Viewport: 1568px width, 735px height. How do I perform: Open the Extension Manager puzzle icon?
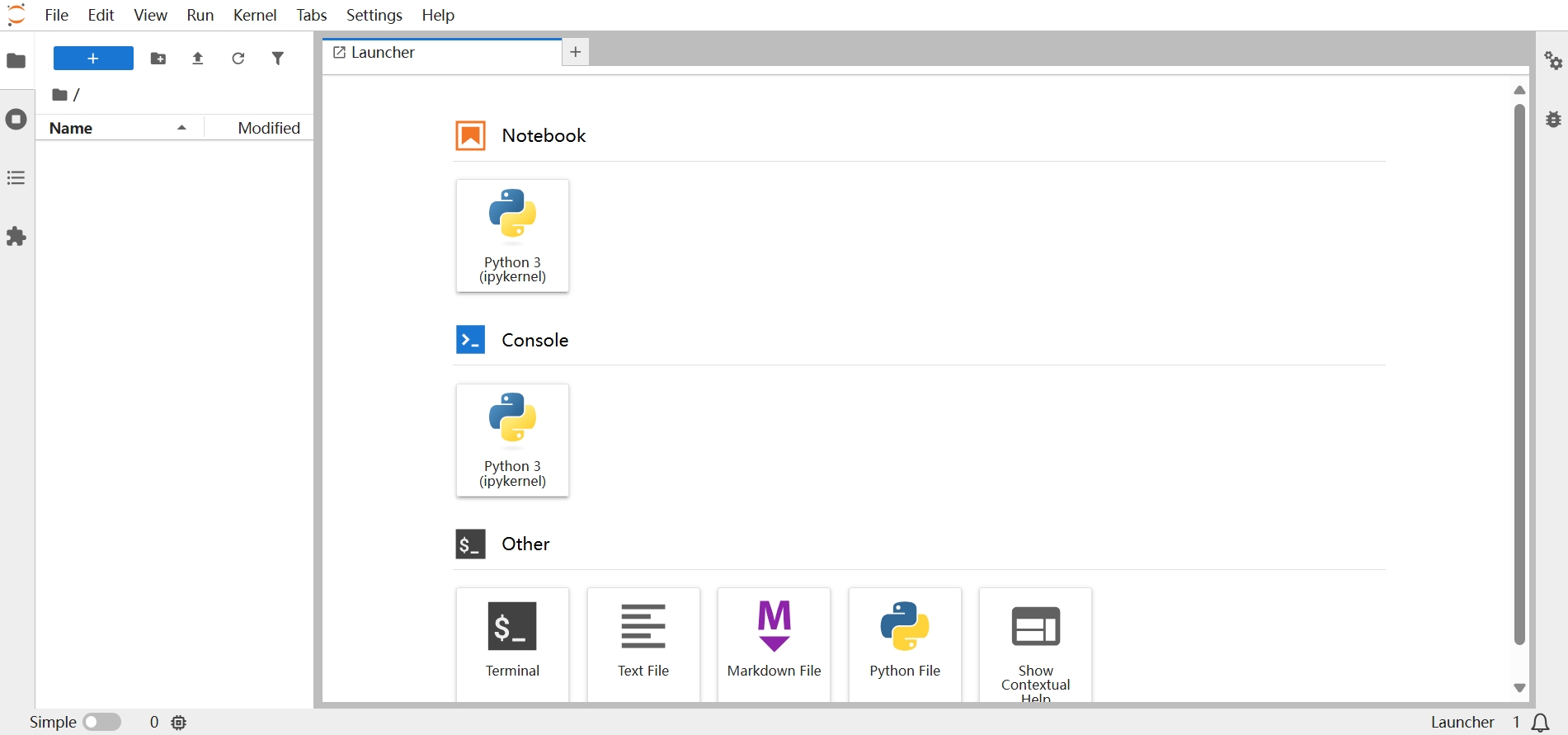[16, 237]
